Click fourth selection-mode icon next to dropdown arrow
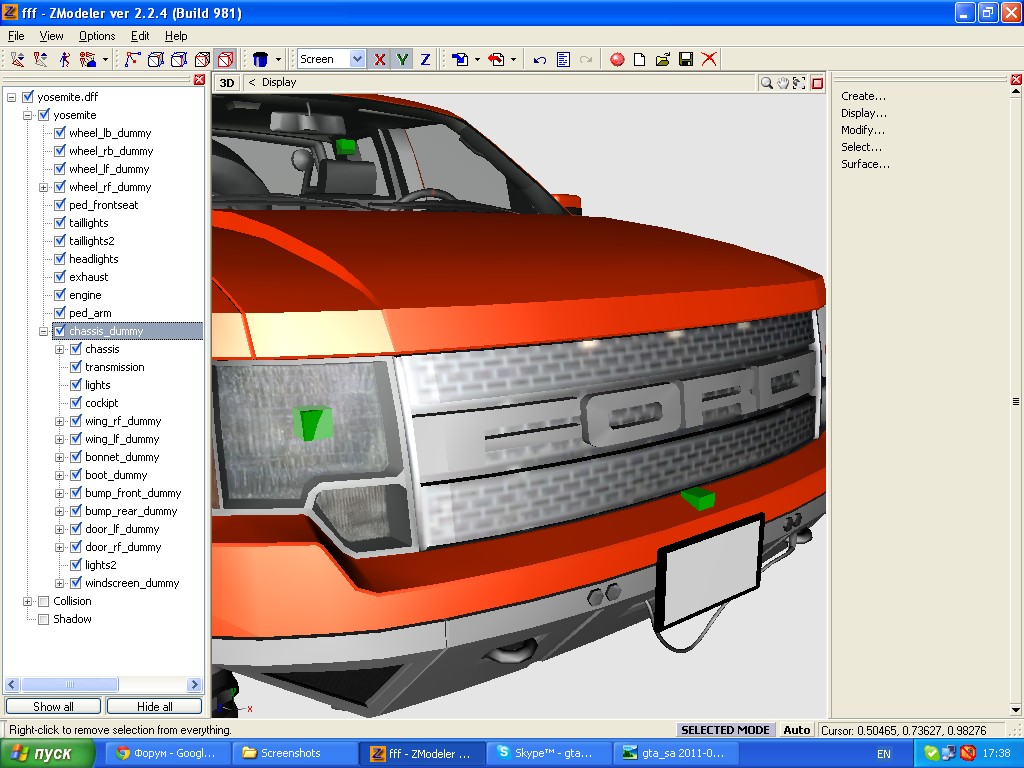The image size is (1024, 768). click(88, 59)
